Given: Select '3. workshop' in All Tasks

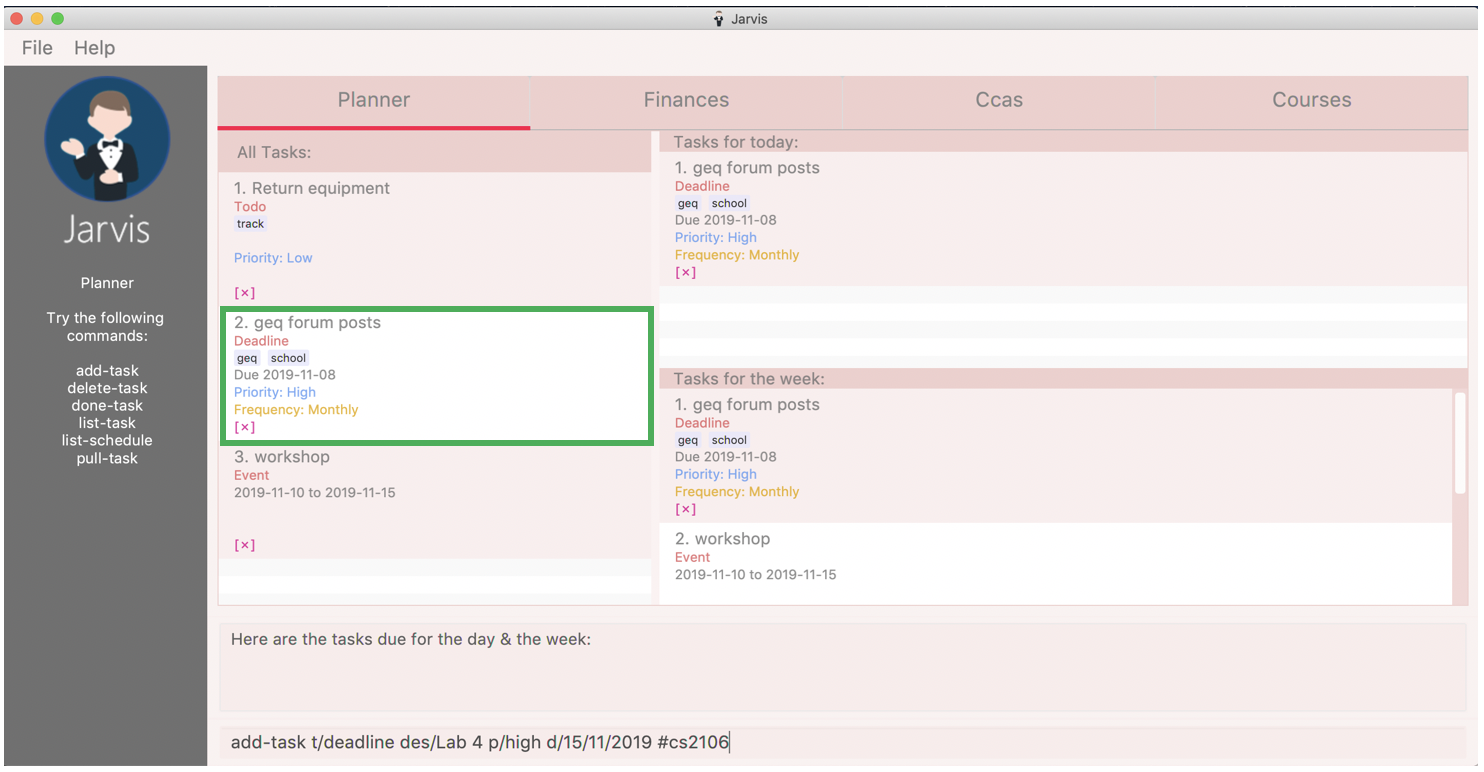Looking at the screenshot, I should 282,457.
